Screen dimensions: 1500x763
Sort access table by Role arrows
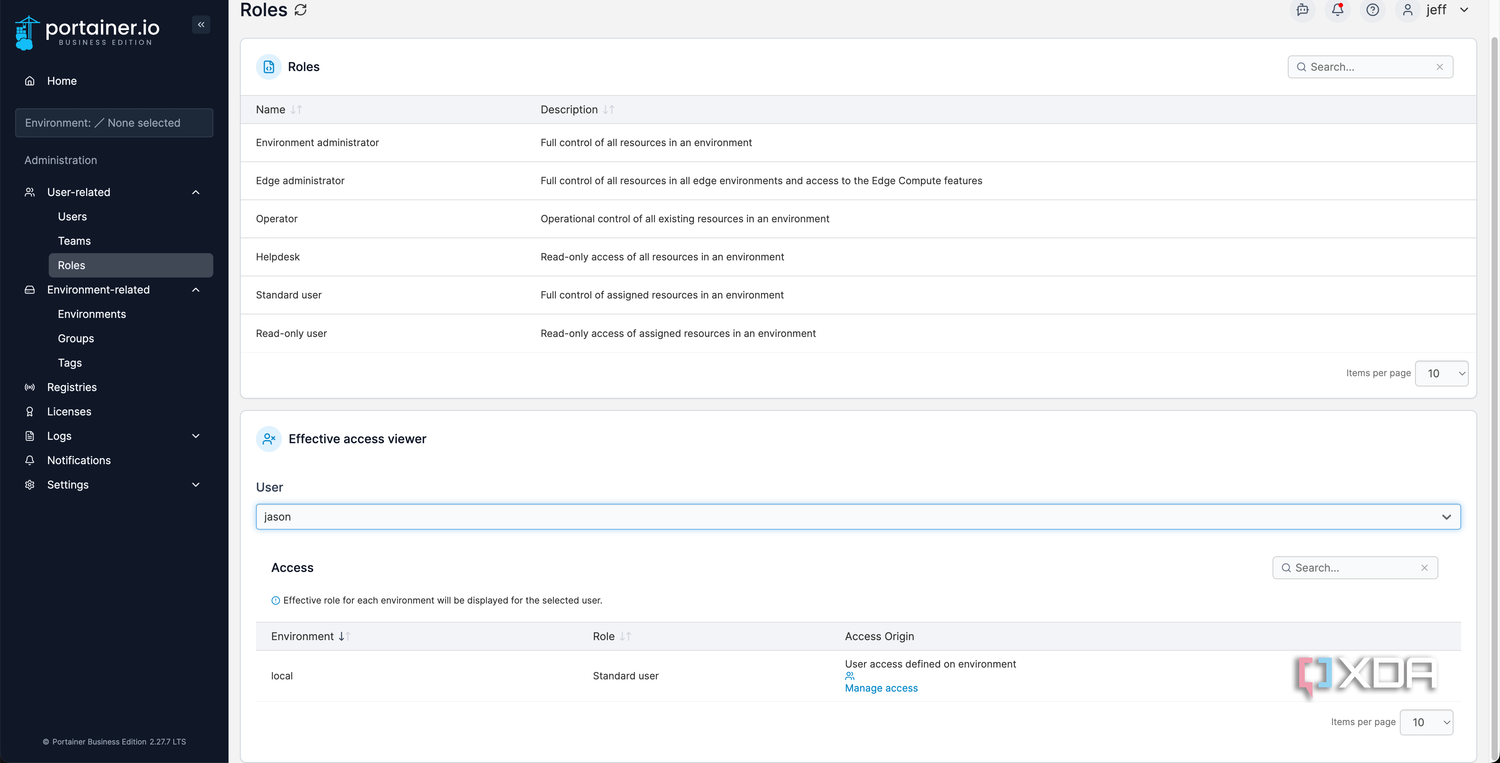click(x=625, y=637)
